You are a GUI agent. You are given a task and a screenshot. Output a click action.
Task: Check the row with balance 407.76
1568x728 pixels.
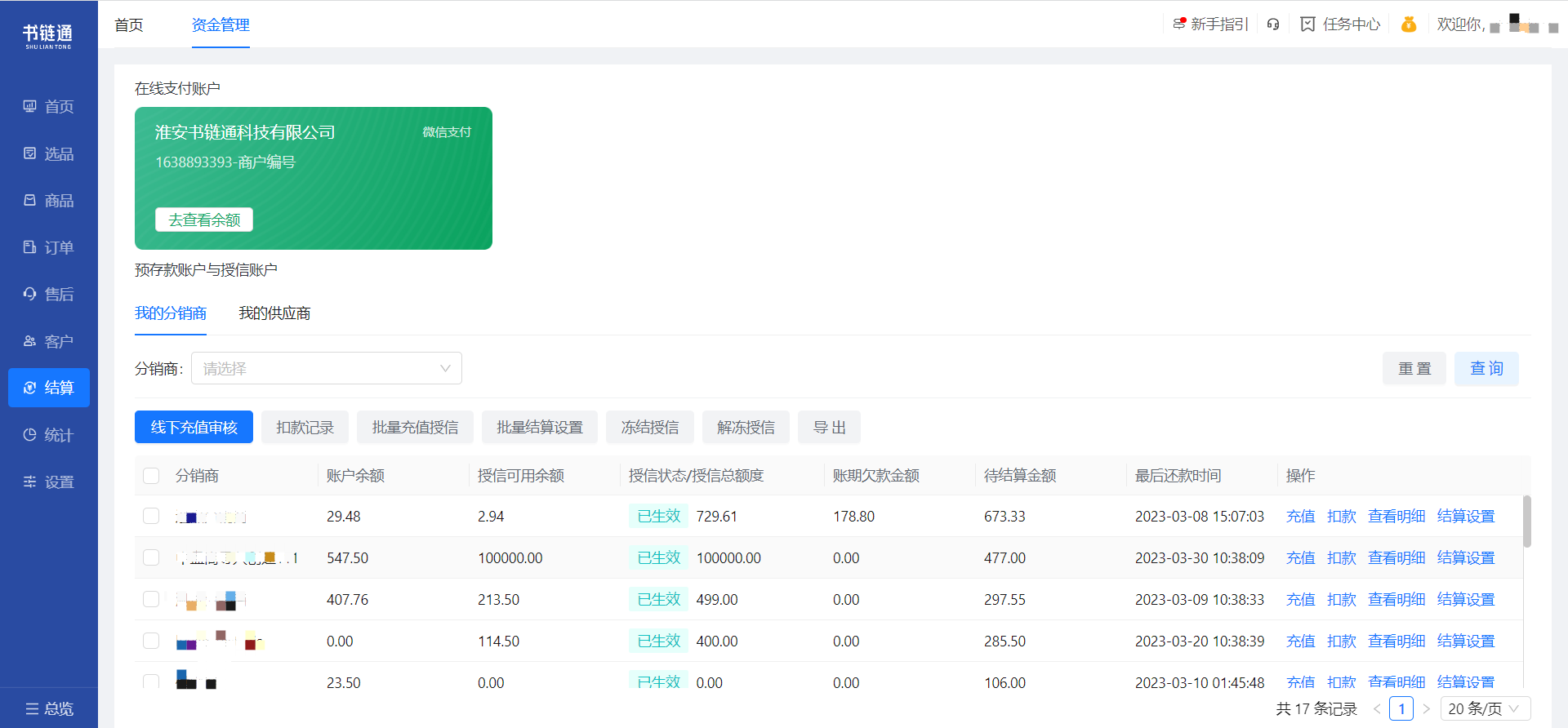click(x=151, y=599)
